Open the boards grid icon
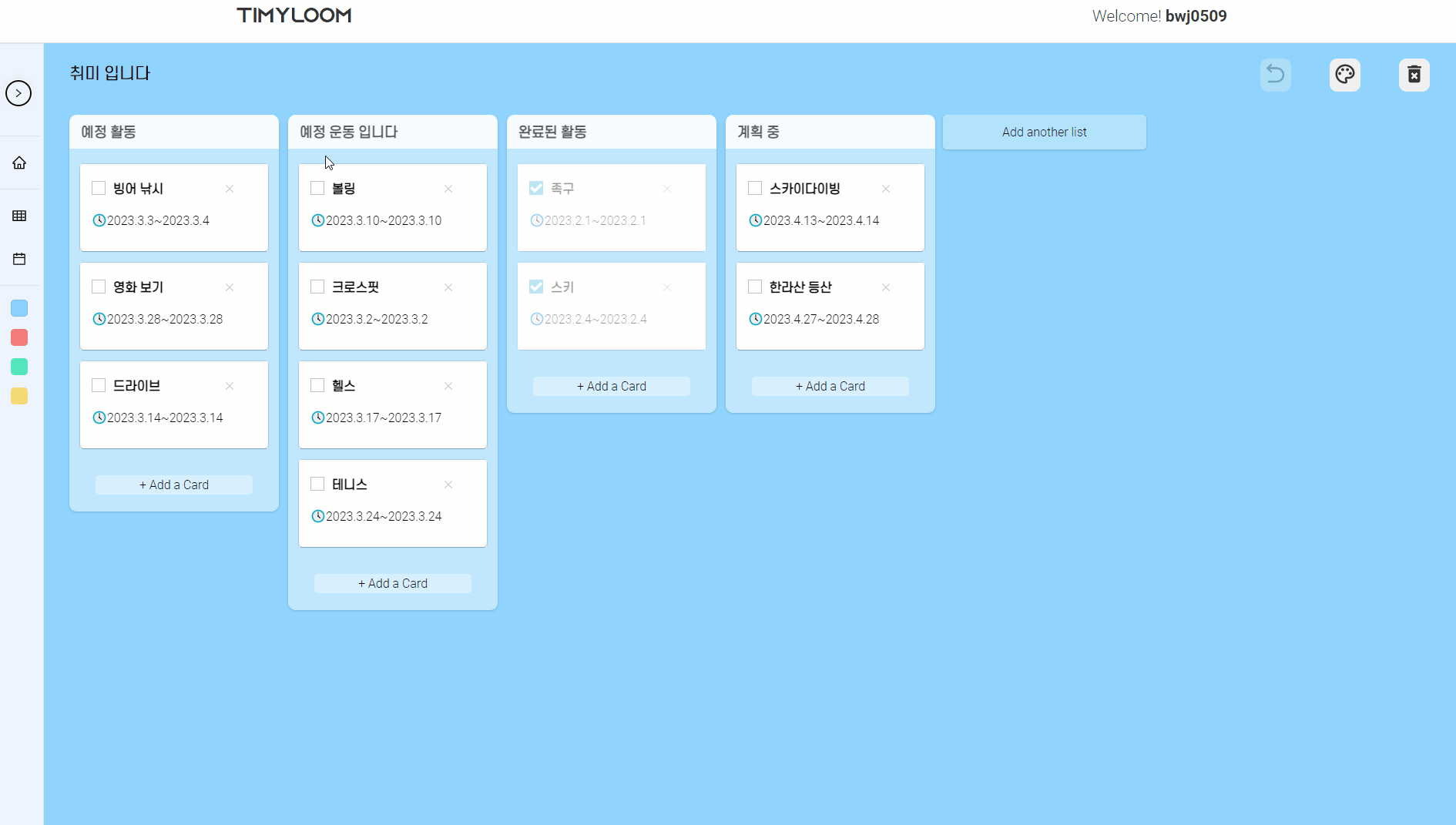The image size is (1456, 825). tap(18, 216)
